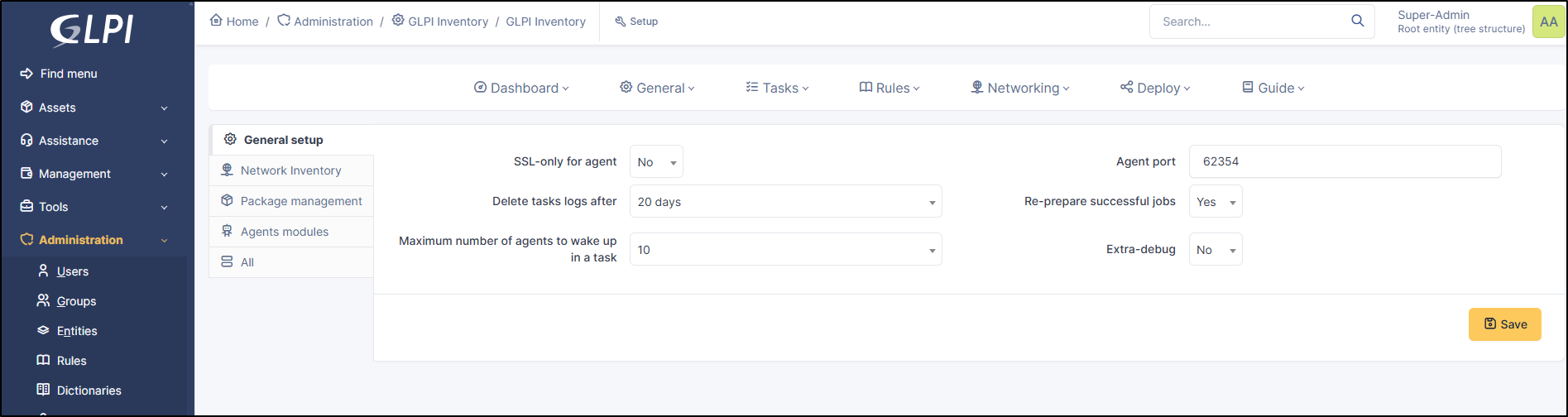
Task: Click the Find menu arrow icon
Action: point(26,74)
